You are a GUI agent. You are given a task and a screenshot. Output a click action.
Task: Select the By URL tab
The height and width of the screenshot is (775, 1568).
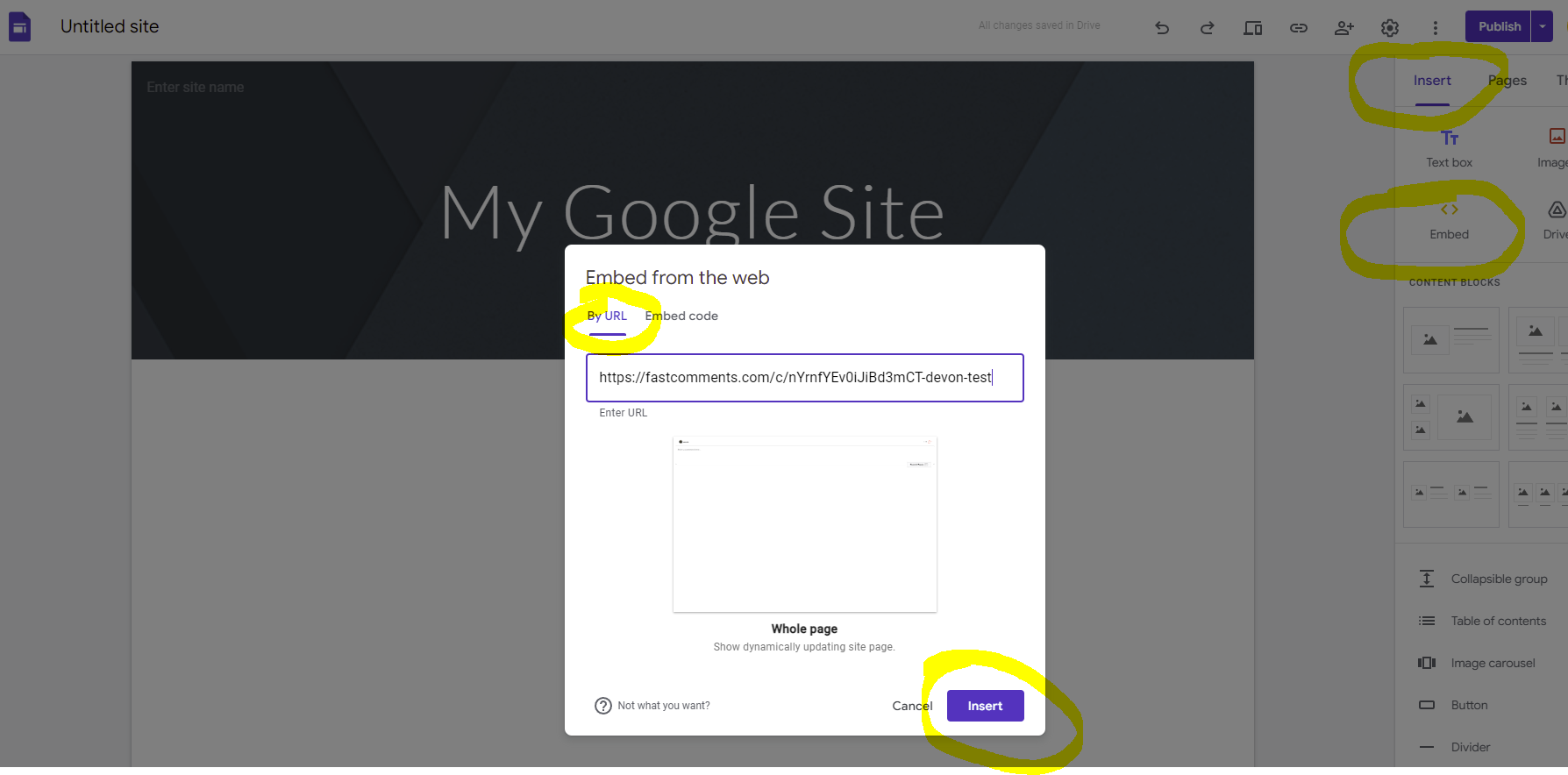click(607, 316)
